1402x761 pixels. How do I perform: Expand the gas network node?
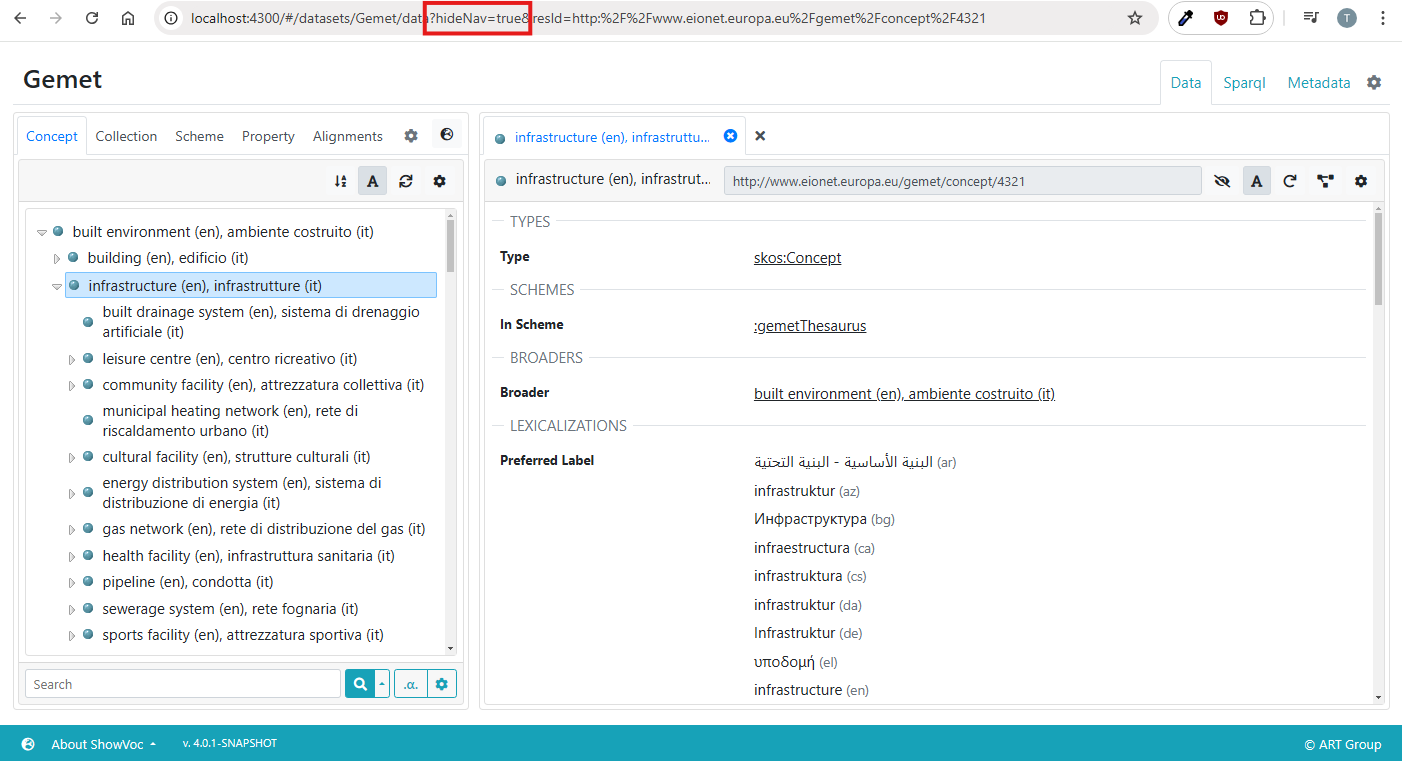coord(72,529)
